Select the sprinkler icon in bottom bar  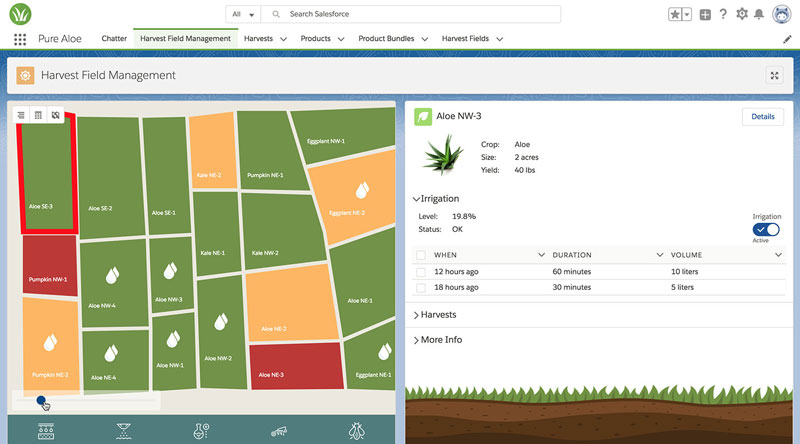click(123, 431)
